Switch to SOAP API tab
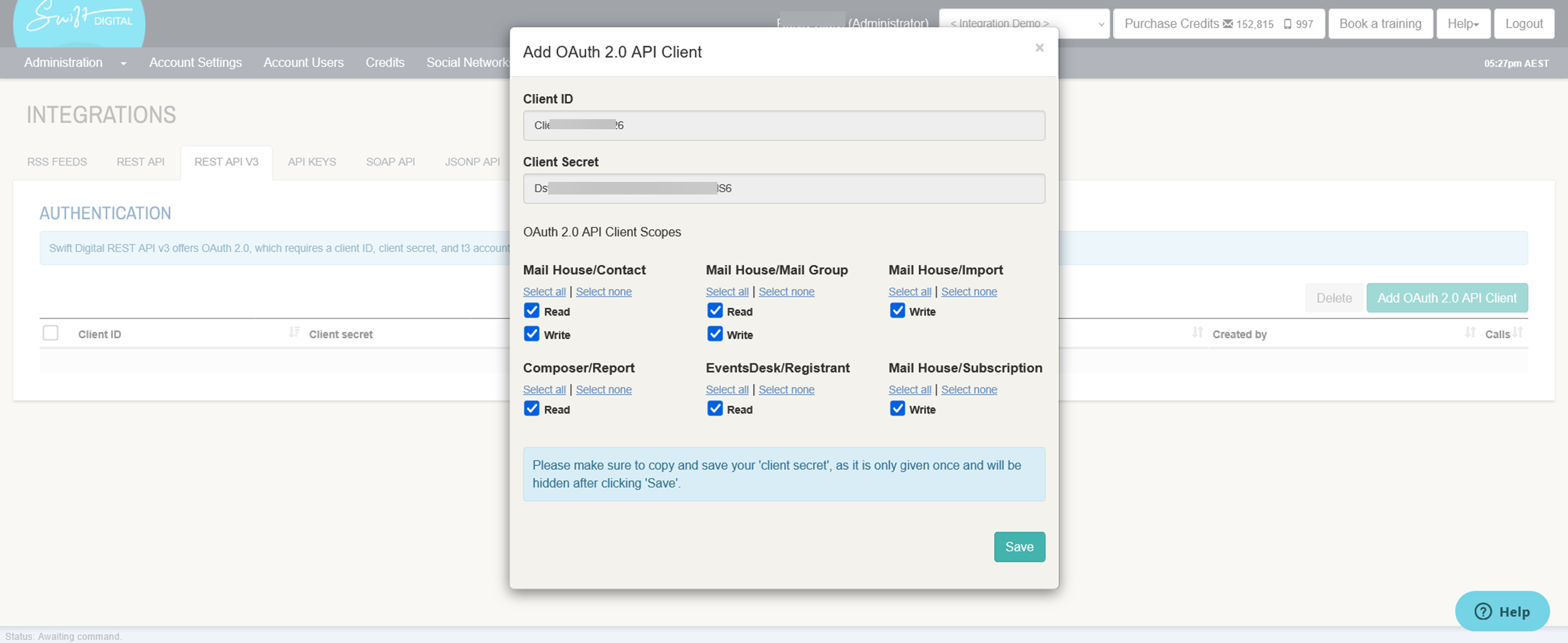1568x643 pixels. click(391, 162)
